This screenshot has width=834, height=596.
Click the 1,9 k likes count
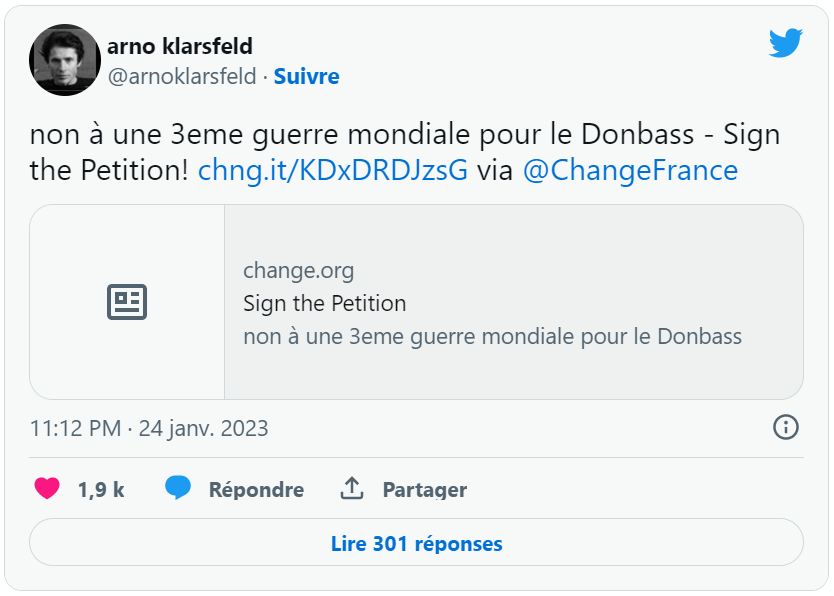(101, 490)
